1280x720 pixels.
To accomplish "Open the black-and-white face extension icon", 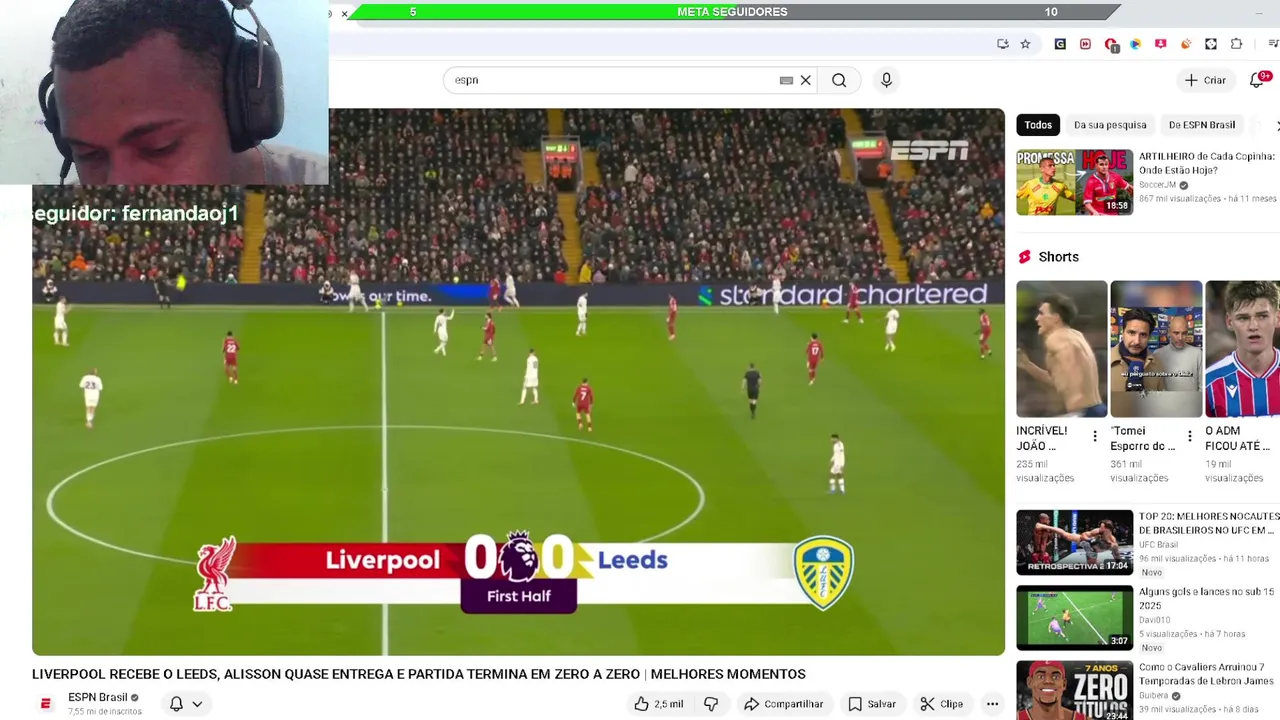I will (x=1211, y=44).
